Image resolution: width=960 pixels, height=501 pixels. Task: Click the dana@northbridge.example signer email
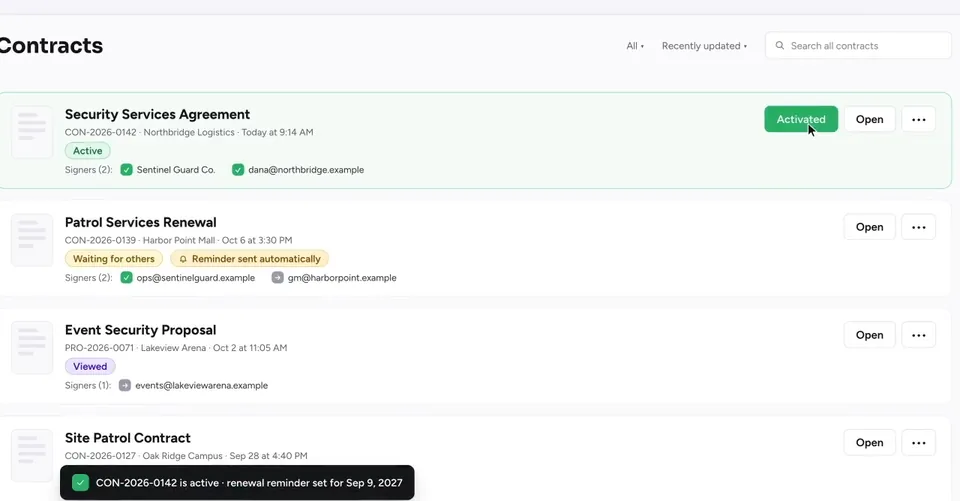coord(306,170)
